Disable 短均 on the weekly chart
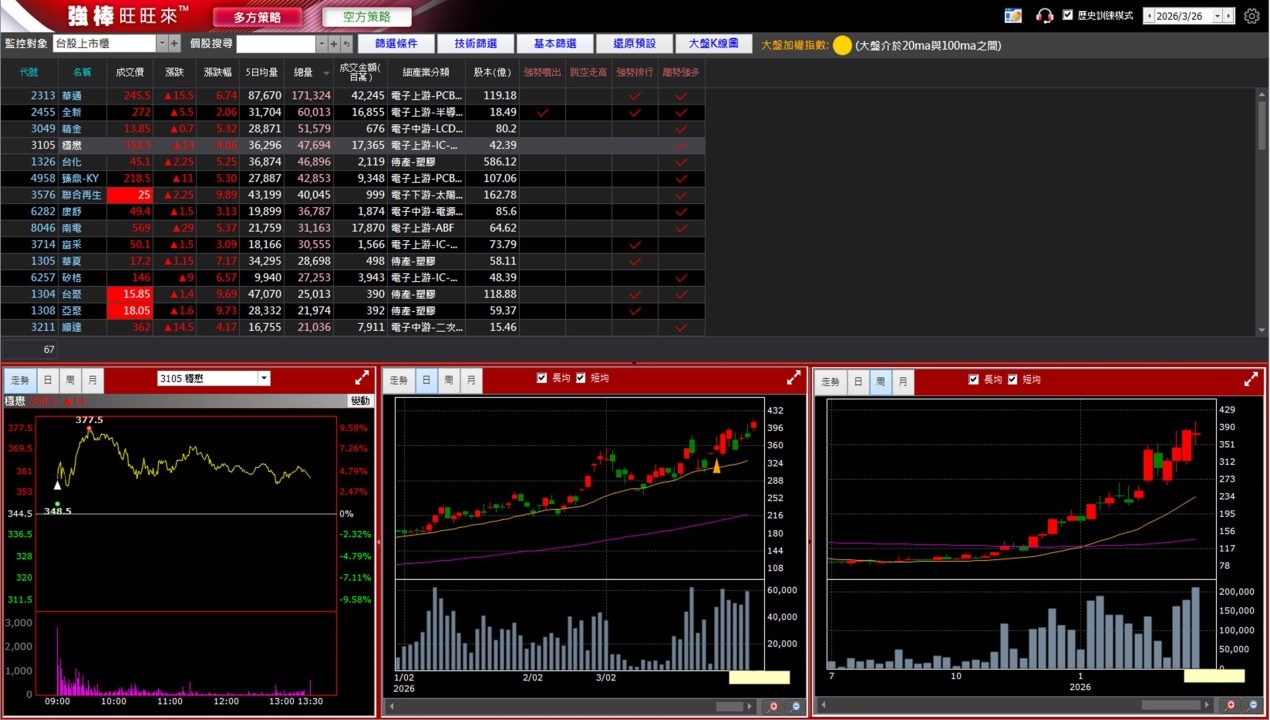 [1013, 380]
